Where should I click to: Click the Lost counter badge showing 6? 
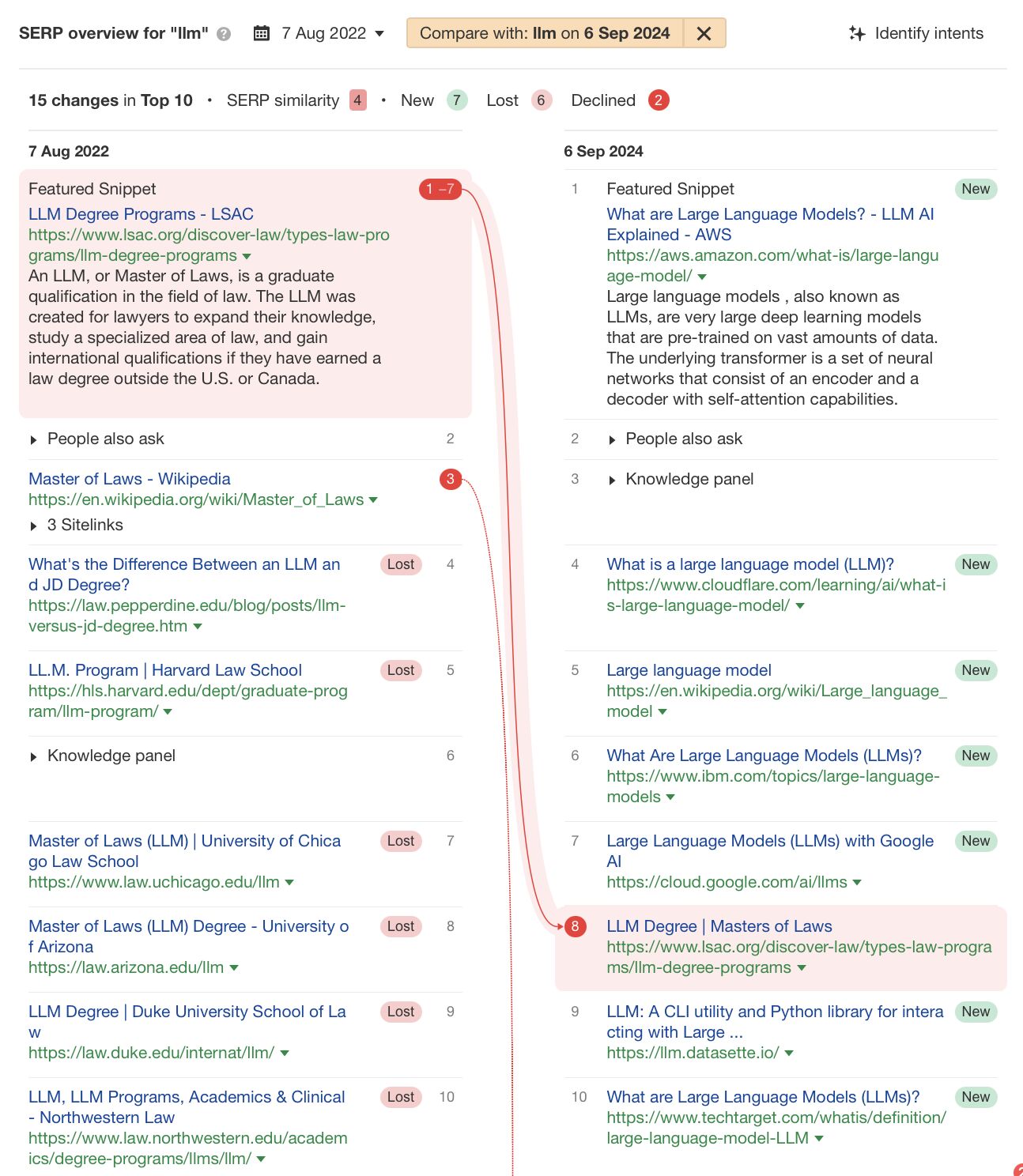pyautogui.click(x=542, y=100)
